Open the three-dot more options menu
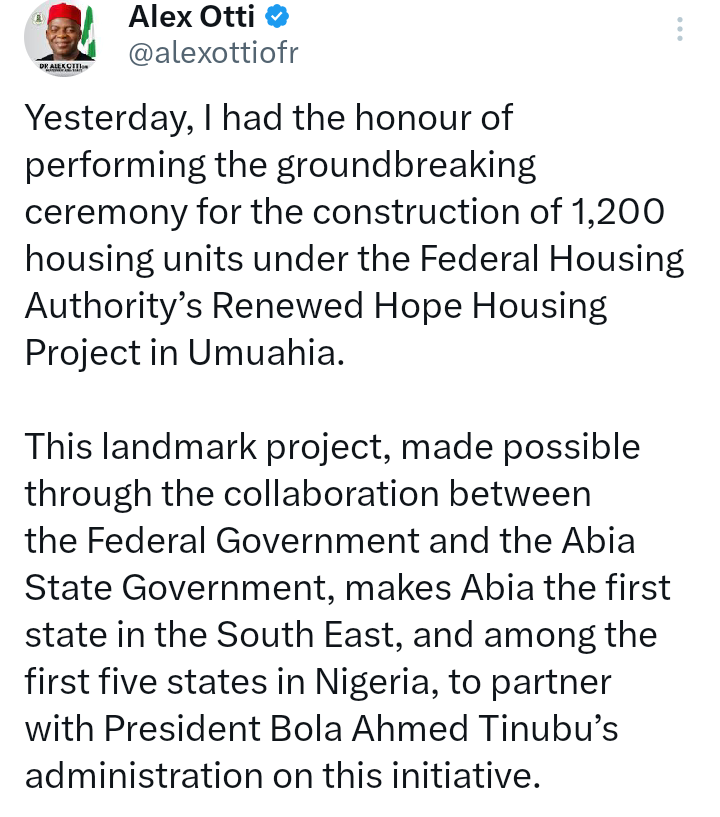This screenshot has height=817, width=720. [x=680, y=29]
